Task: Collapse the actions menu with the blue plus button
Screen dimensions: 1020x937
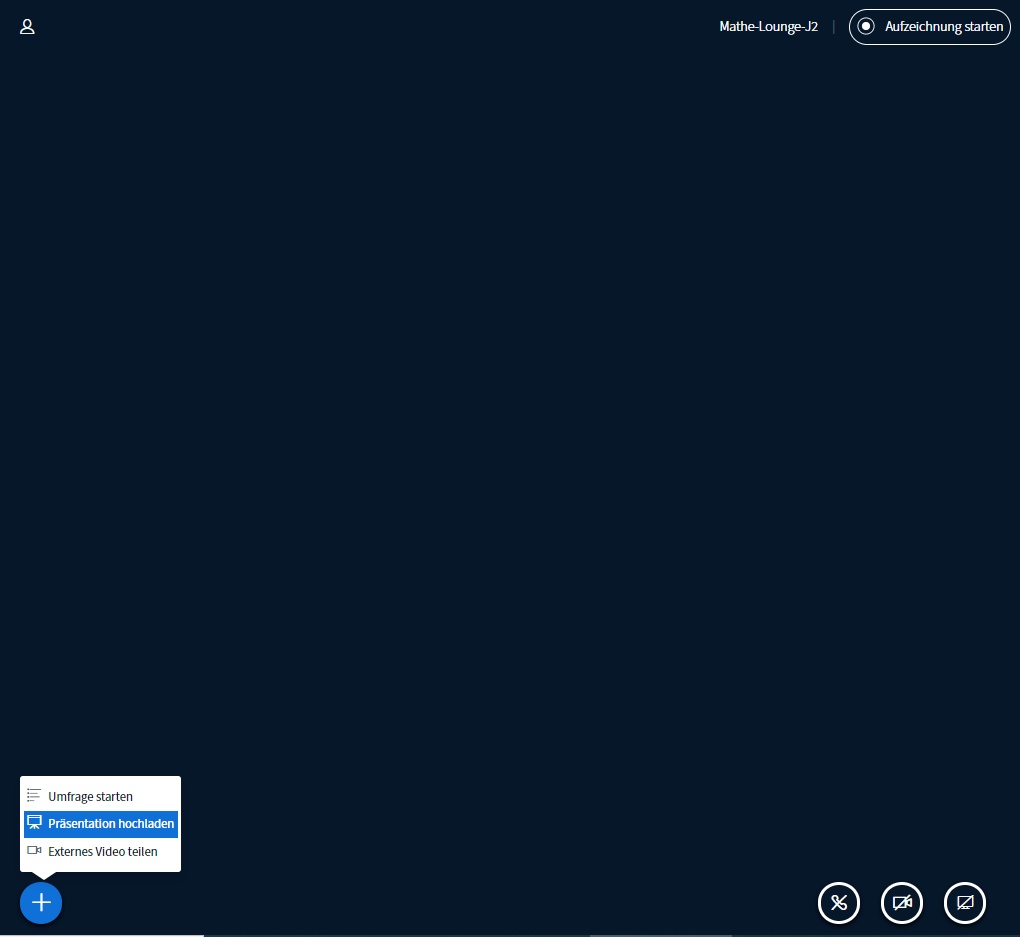Action: 41,903
